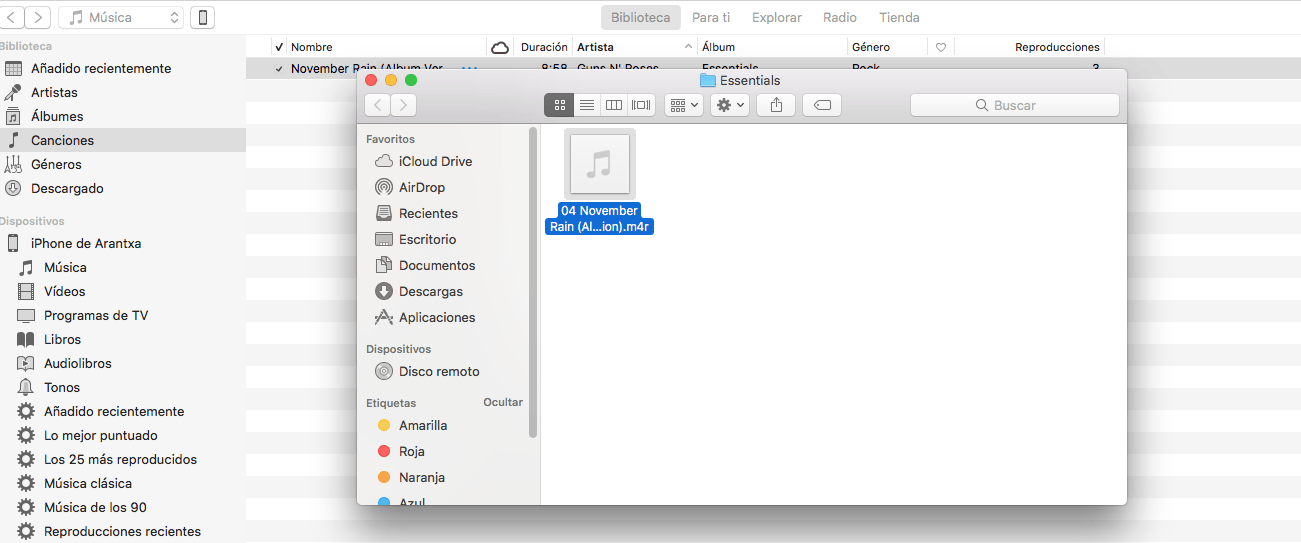Click the Álbumes sidebar icon

pyautogui.click(x=13, y=116)
